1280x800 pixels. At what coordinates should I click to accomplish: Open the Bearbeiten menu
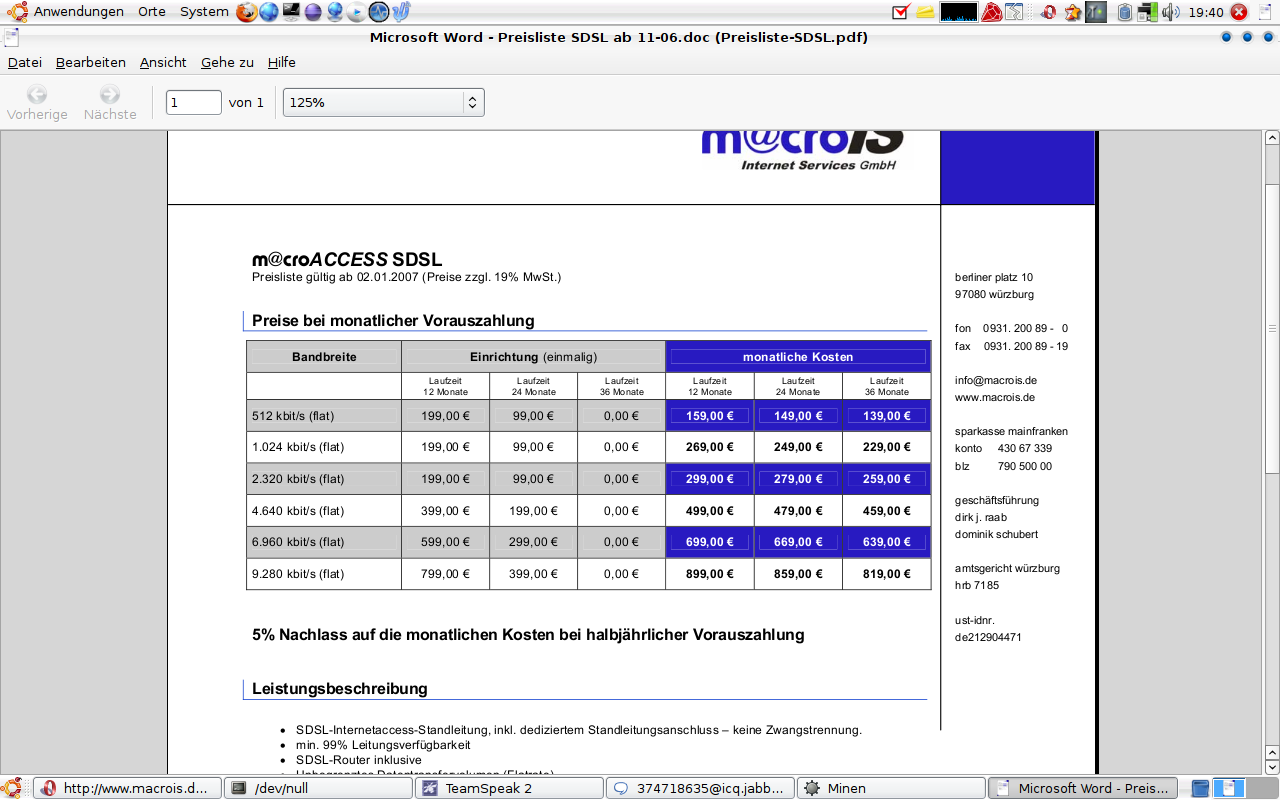(91, 62)
